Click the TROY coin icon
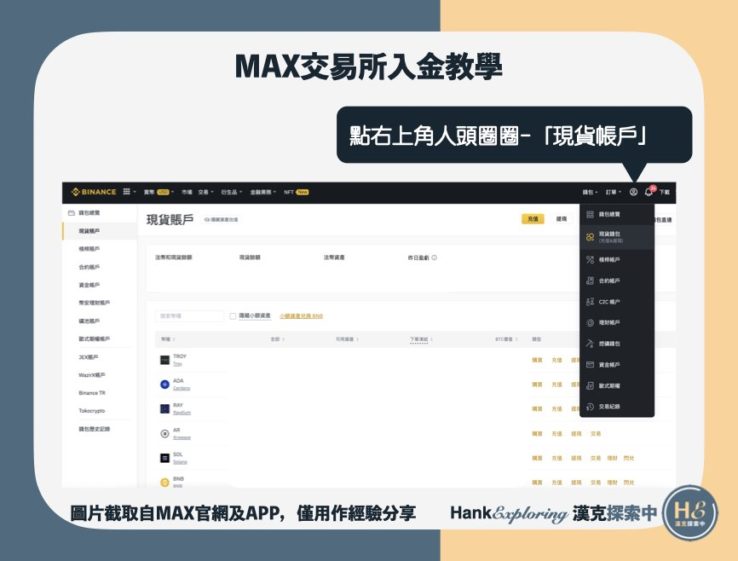The width and height of the screenshot is (738, 561). pos(165,360)
